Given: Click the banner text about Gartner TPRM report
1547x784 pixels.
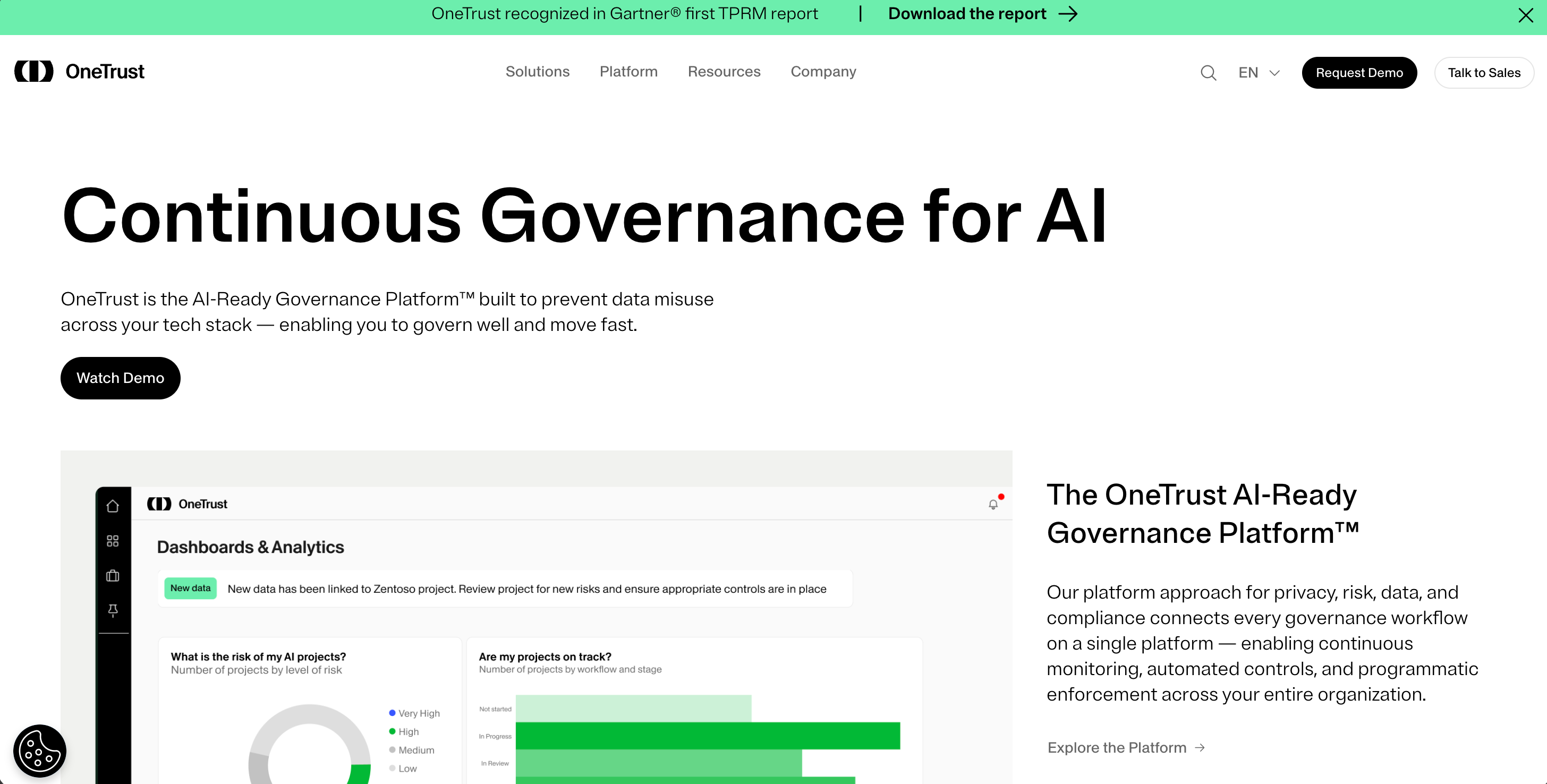Looking at the screenshot, I should pyautogui.click(x=625, y=14).
